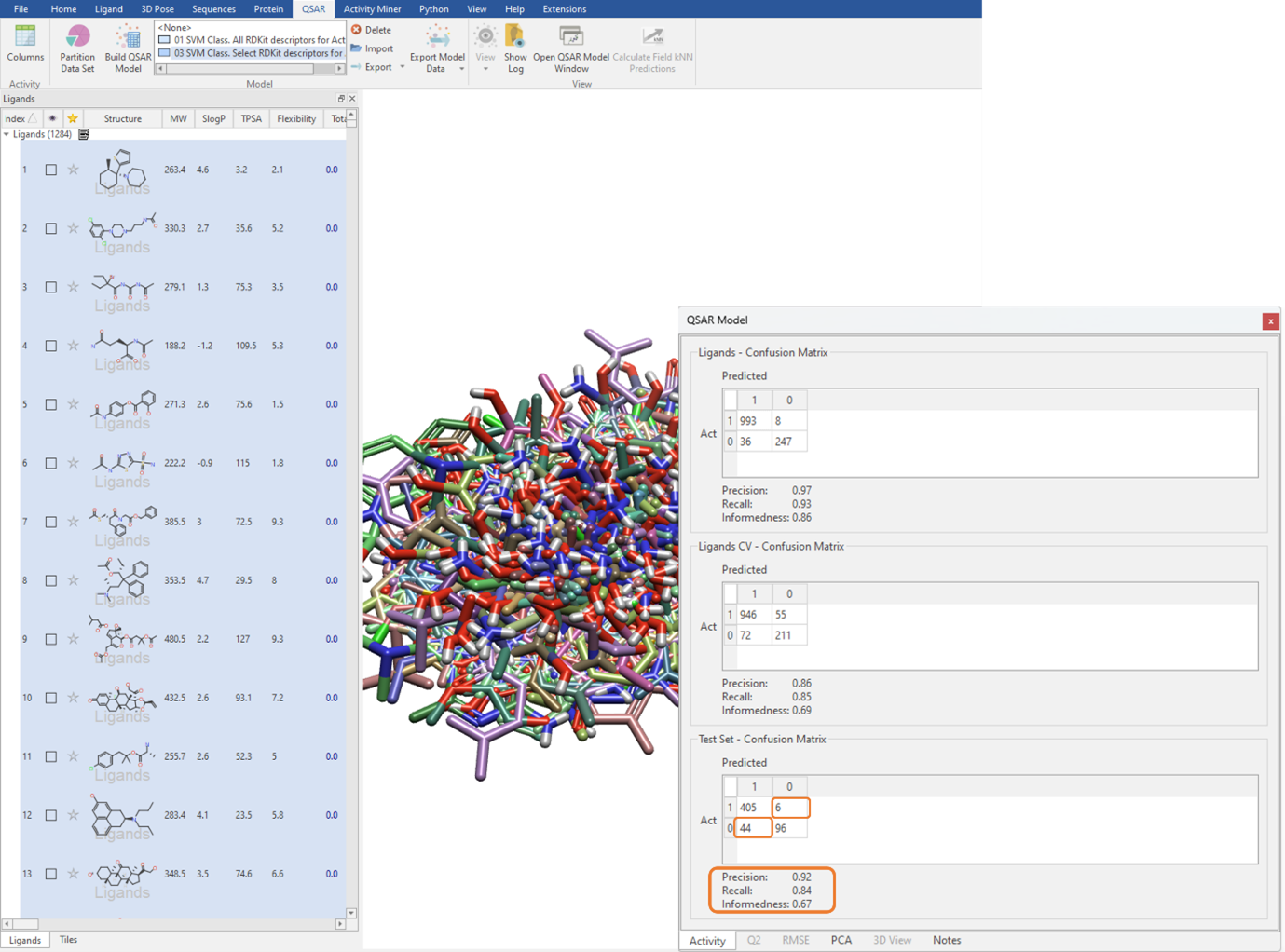Screen dimensions: 1285x952
Task: Open the Extensions ribbon tab
Action: point(565,9)
